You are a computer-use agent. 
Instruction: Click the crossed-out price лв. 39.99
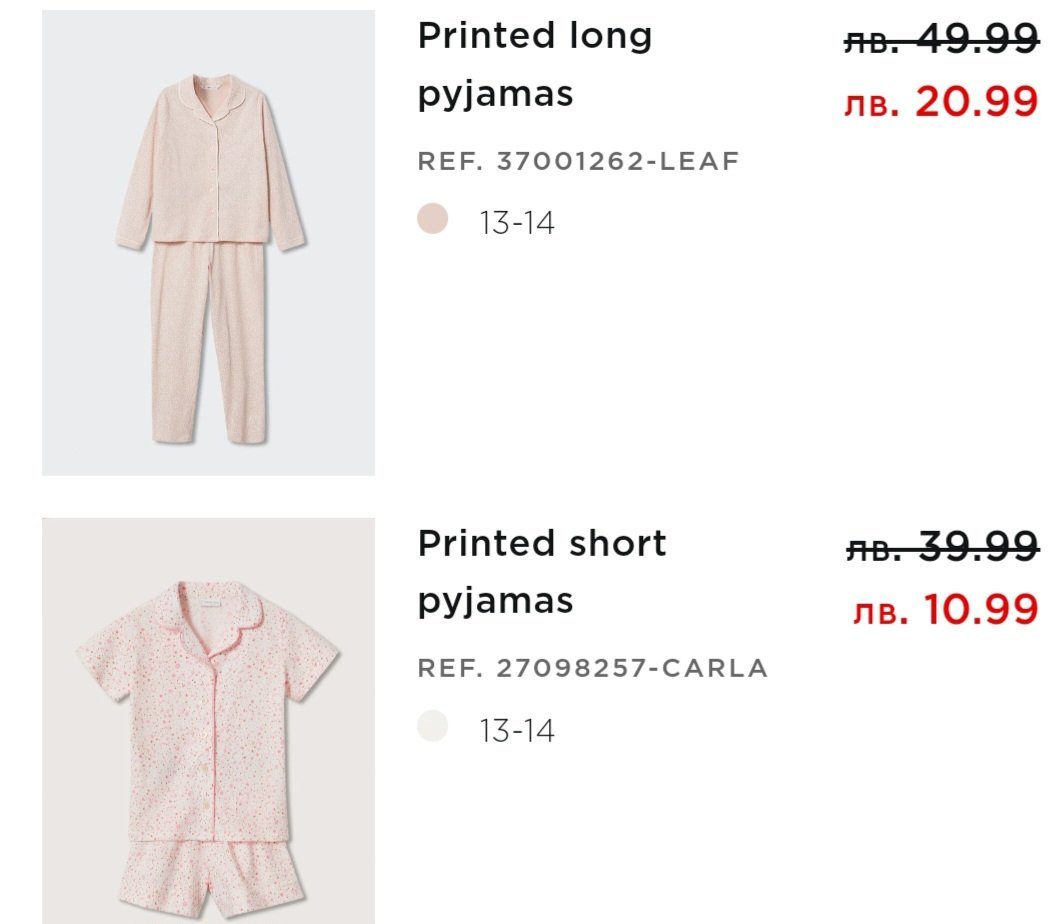tap(942, 548)
